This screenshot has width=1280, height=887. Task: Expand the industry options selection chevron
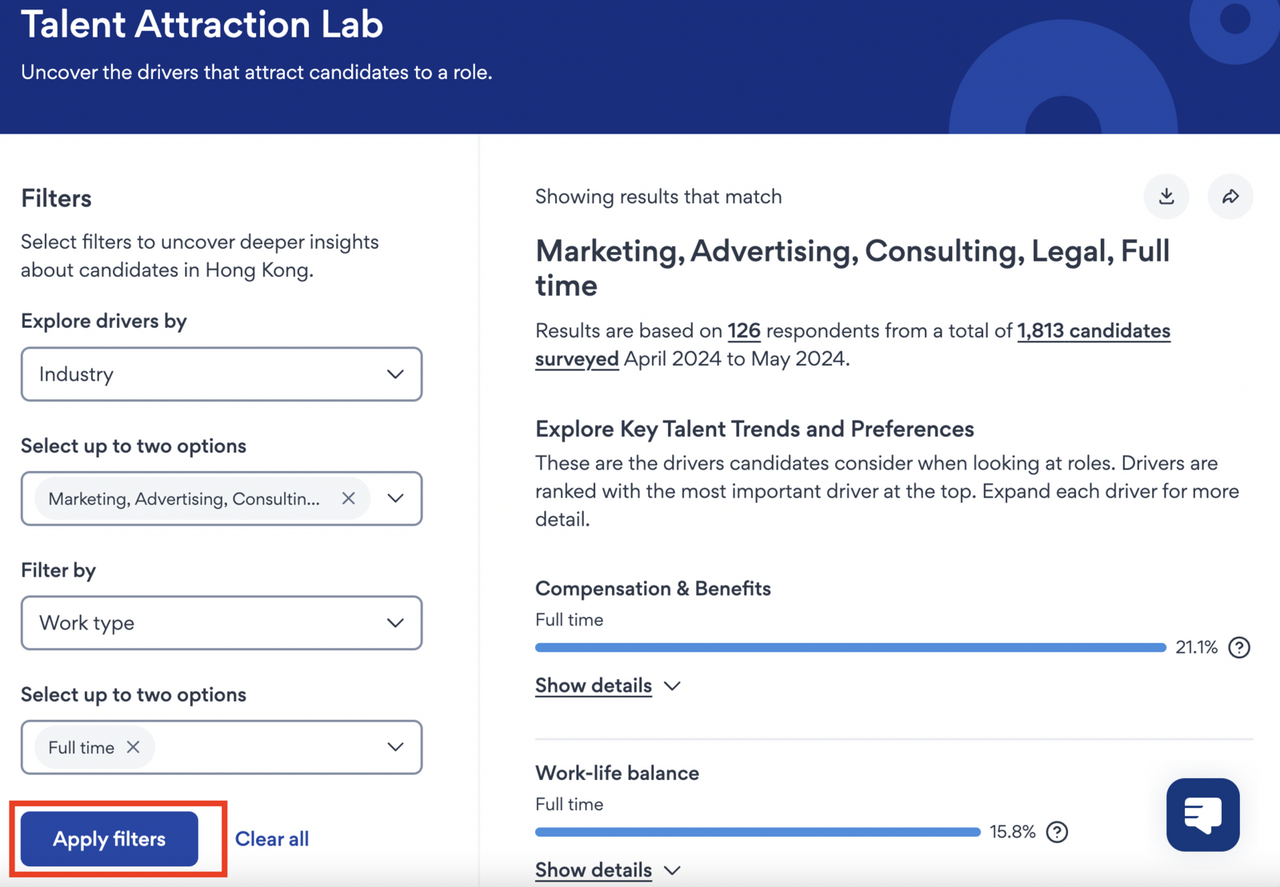[x=396, y=499]
